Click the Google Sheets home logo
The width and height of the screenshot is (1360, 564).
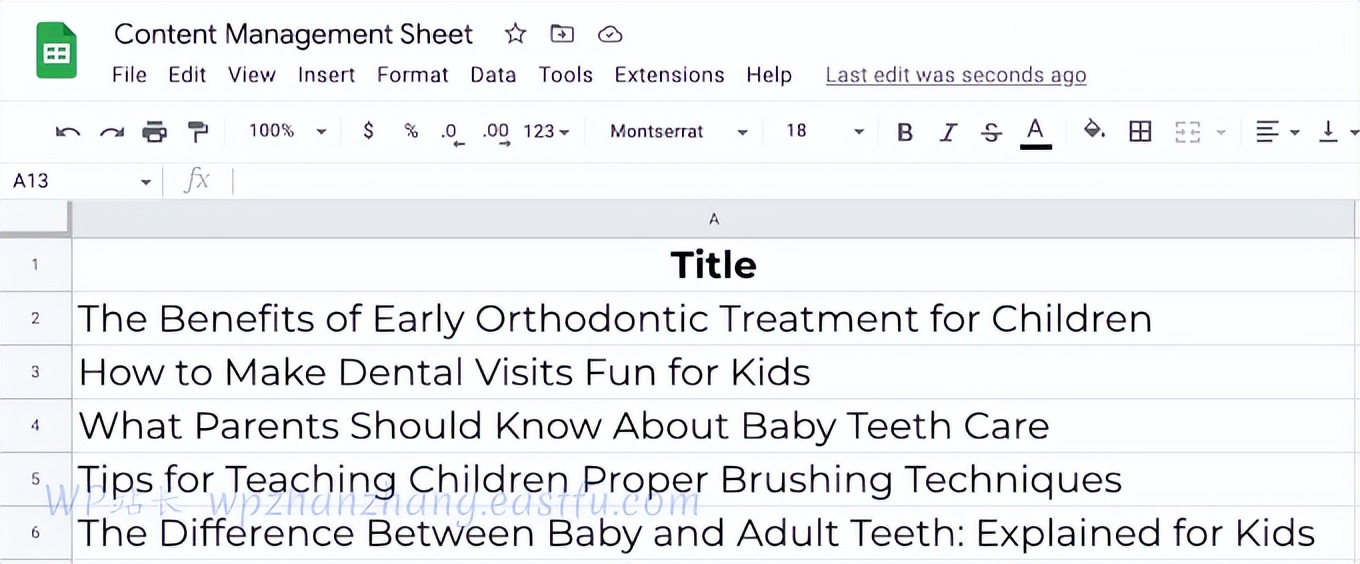[x=57, y=50]
